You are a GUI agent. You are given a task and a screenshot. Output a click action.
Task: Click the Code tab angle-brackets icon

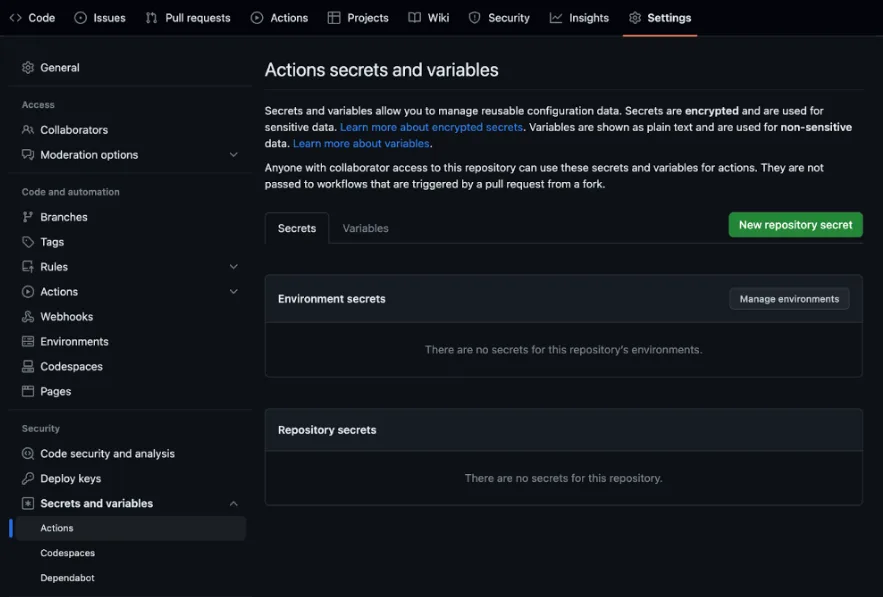pos(16,18)
